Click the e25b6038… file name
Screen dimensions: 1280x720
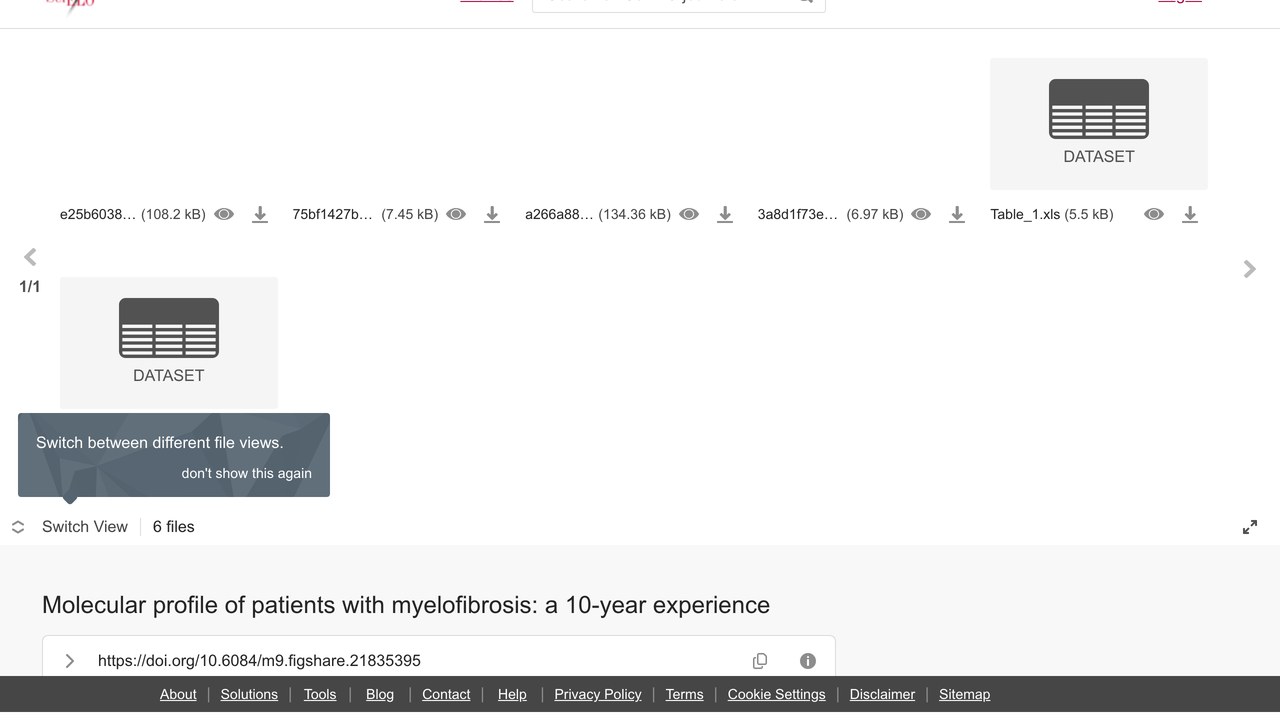97,214
